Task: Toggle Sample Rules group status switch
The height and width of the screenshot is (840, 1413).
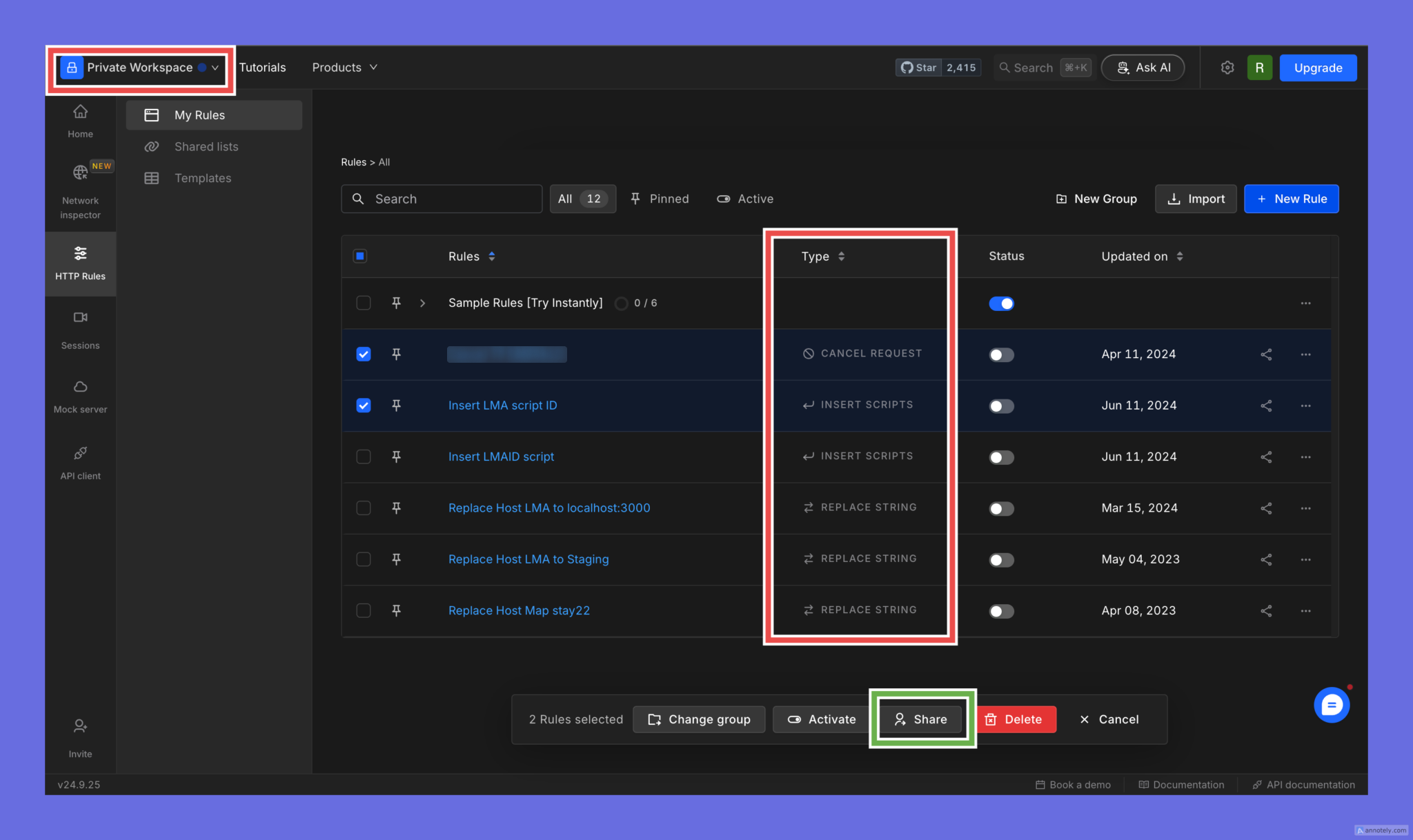Action: click(1001, 303)
